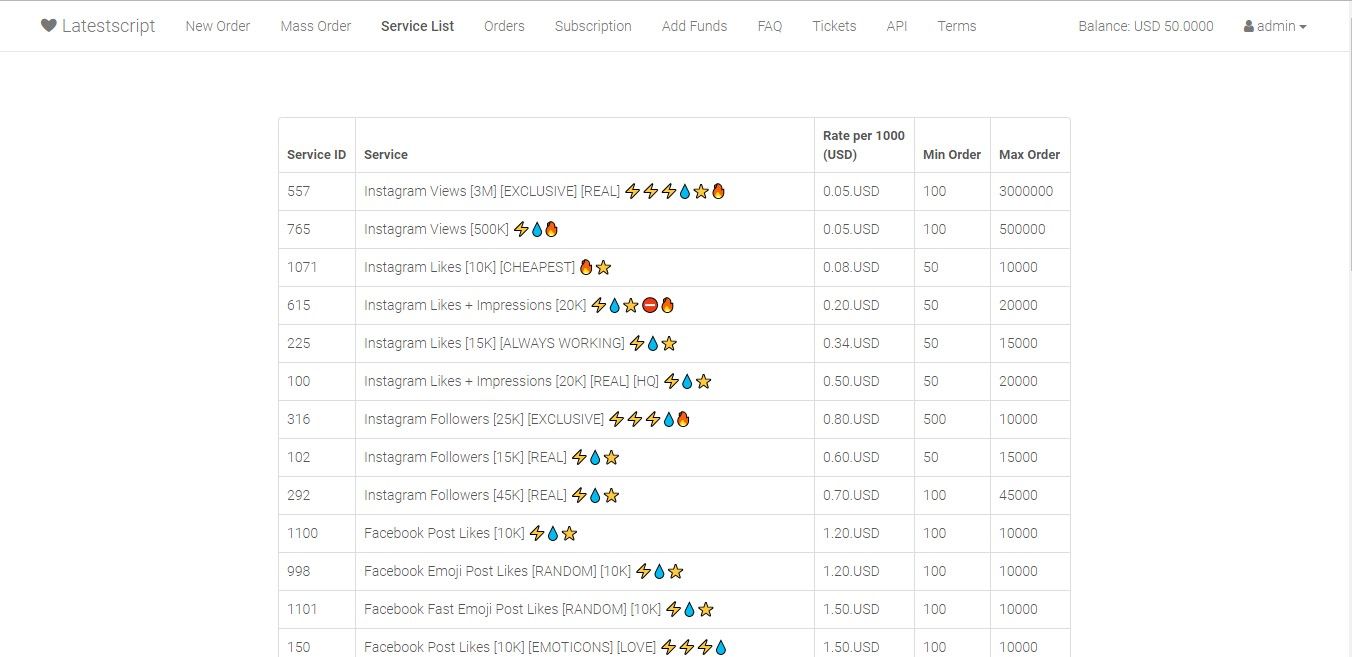Click lightning icon in Instagram Followers [45K] row
The width and height of the screenshot is (1352, 657).
click(579, 495)
